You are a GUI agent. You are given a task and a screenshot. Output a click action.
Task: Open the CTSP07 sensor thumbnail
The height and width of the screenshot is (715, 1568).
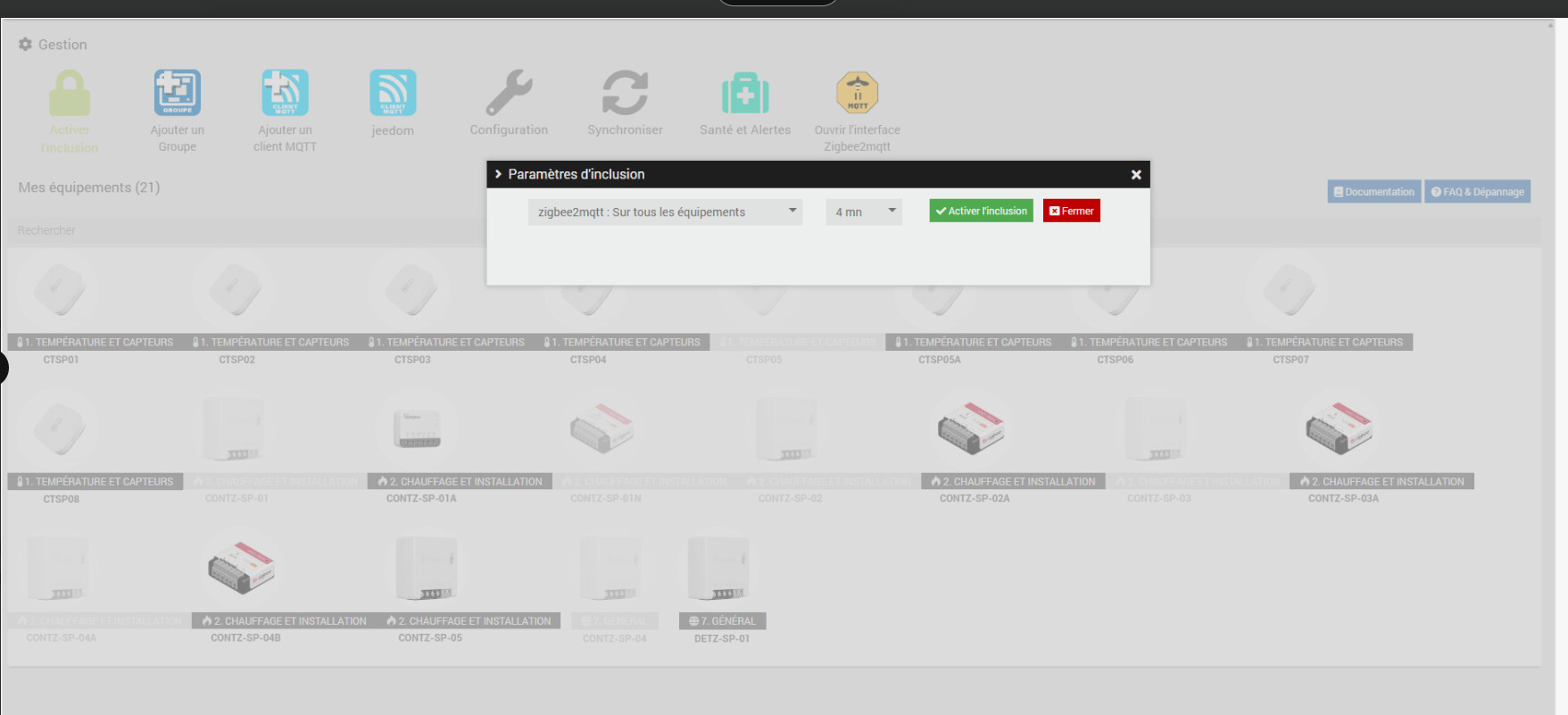tap(1290, 289)
